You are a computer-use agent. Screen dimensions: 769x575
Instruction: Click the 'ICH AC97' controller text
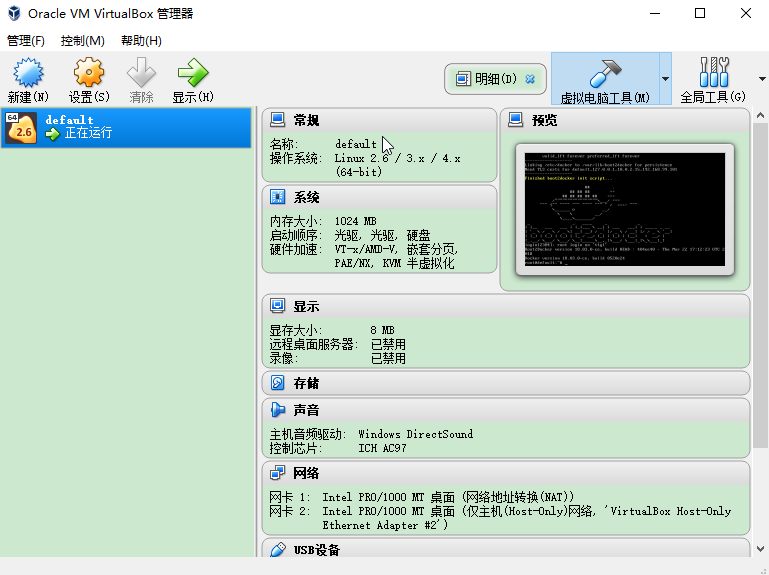[x=383, y=448]
